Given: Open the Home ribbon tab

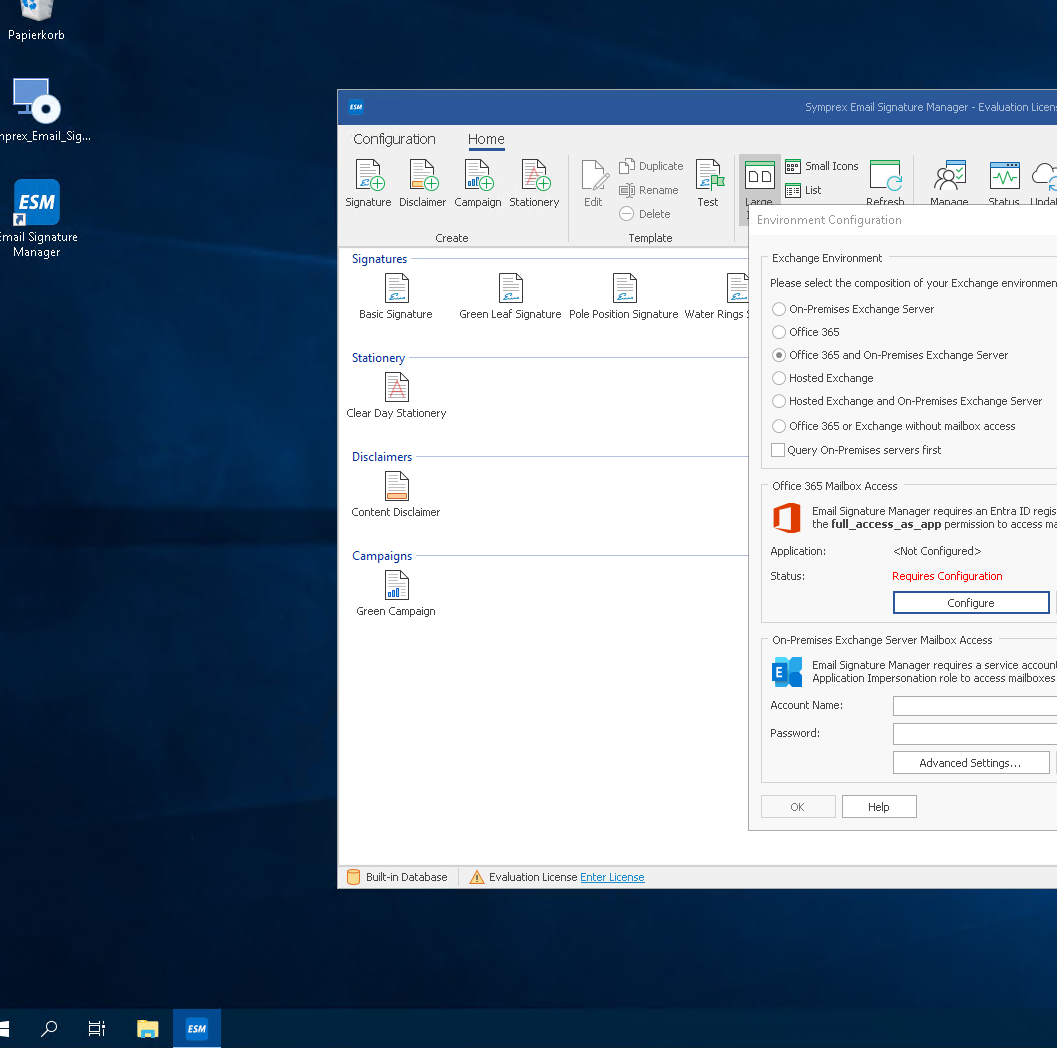Looking at the screenshot, I should (486, 139).
